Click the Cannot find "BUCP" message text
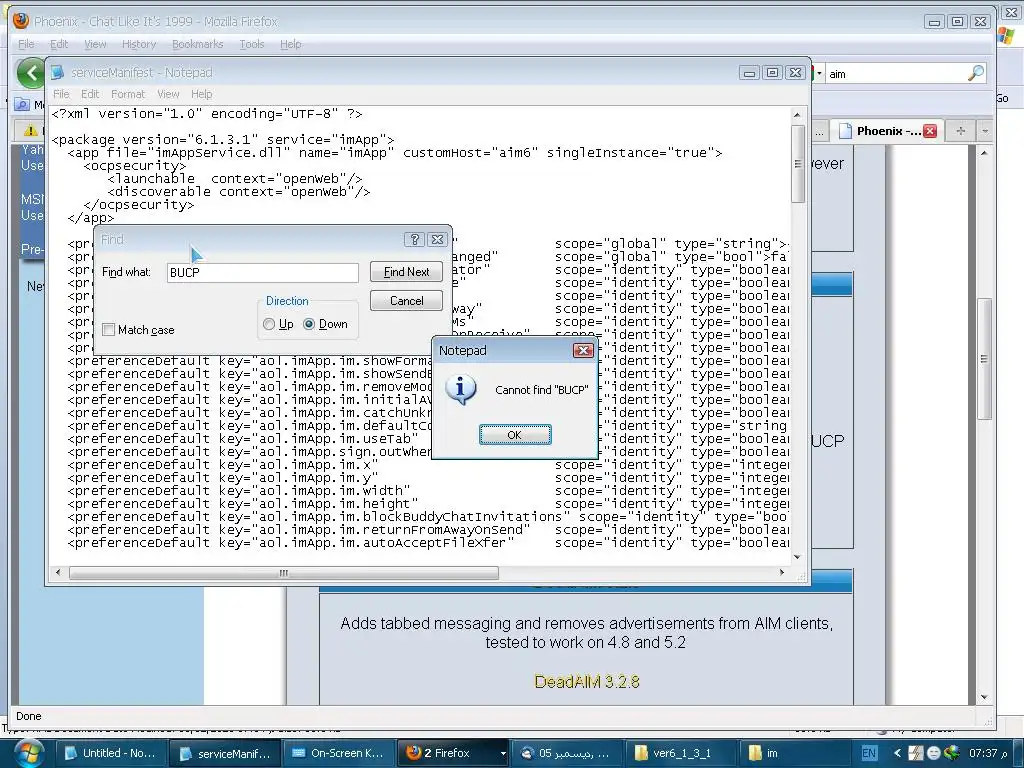This screenshot has height=768, width=1024. click(x=541, y=390)
